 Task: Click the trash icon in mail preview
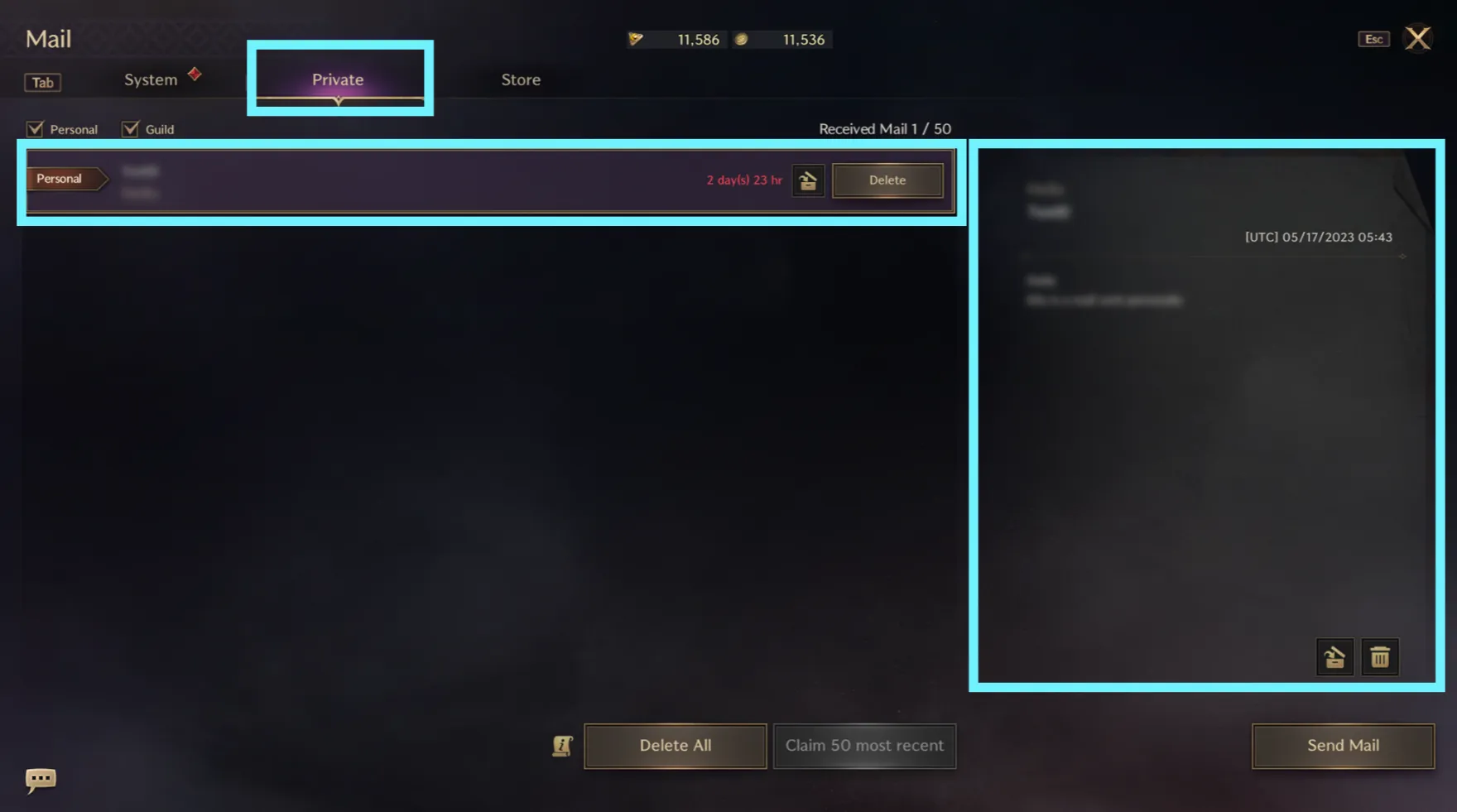pyautogui.click(x=1380, y=657)
